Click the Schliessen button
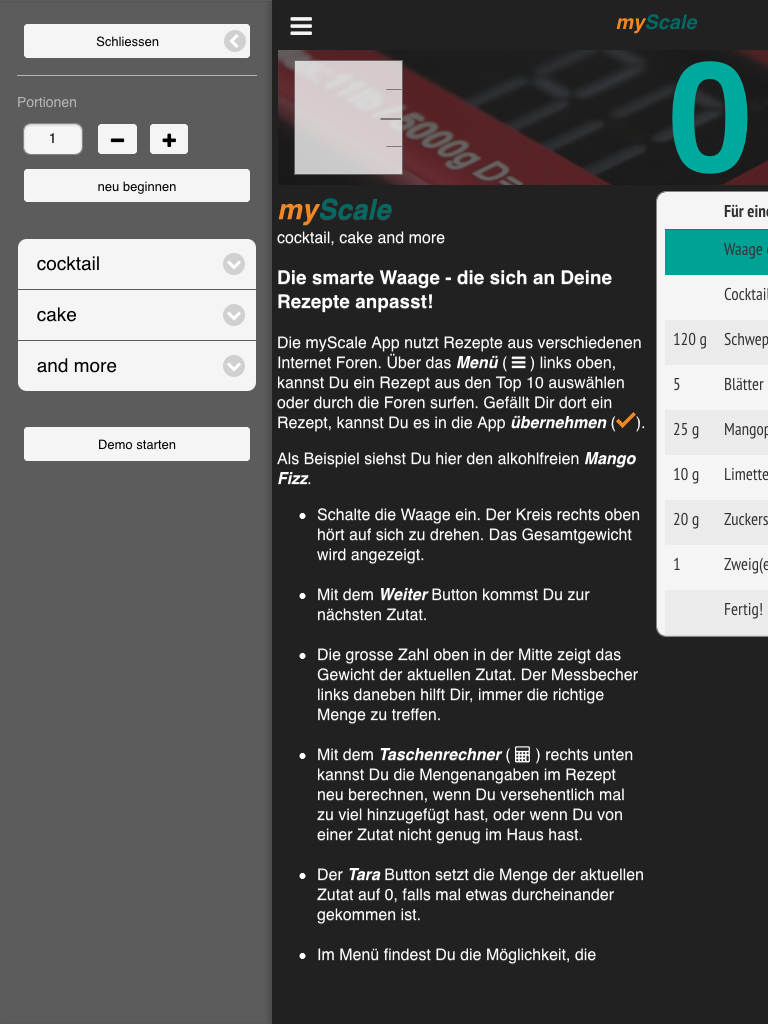Image resolution: width=768 pixels, height=1024 pixels. pyautogui.click(x=136, y=41)
